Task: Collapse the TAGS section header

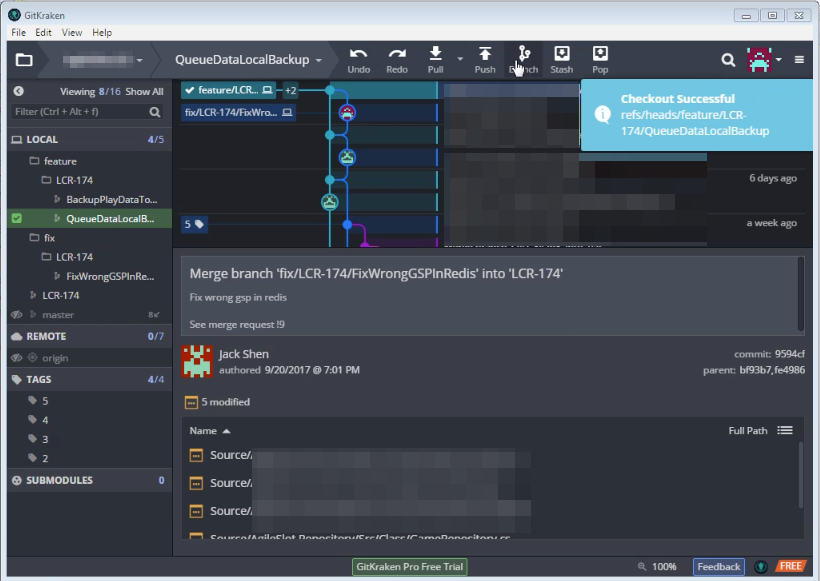Action: coord(89,380)
